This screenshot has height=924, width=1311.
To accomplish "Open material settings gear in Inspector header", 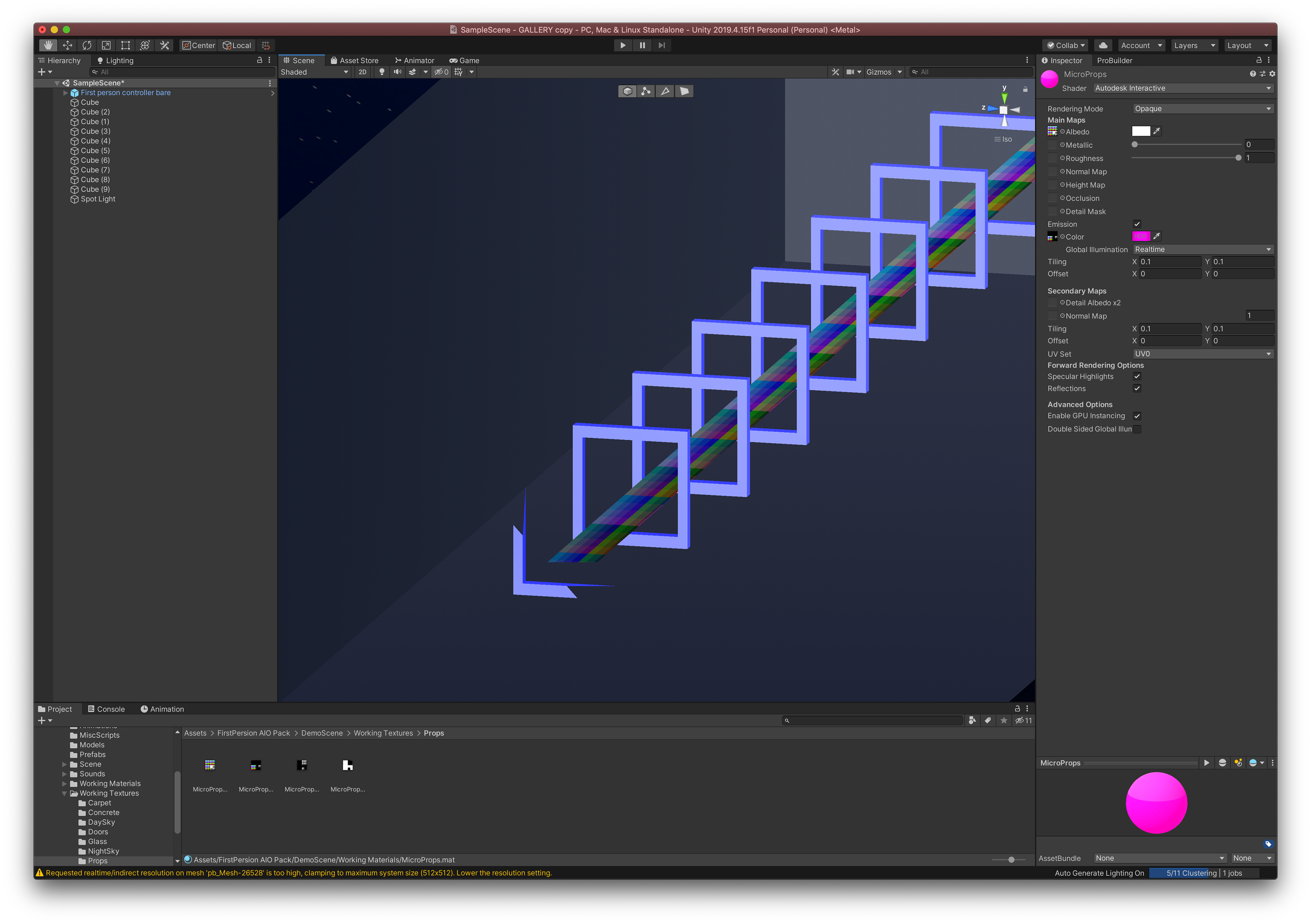I will pyautogui.click(x=1272, y=74).
